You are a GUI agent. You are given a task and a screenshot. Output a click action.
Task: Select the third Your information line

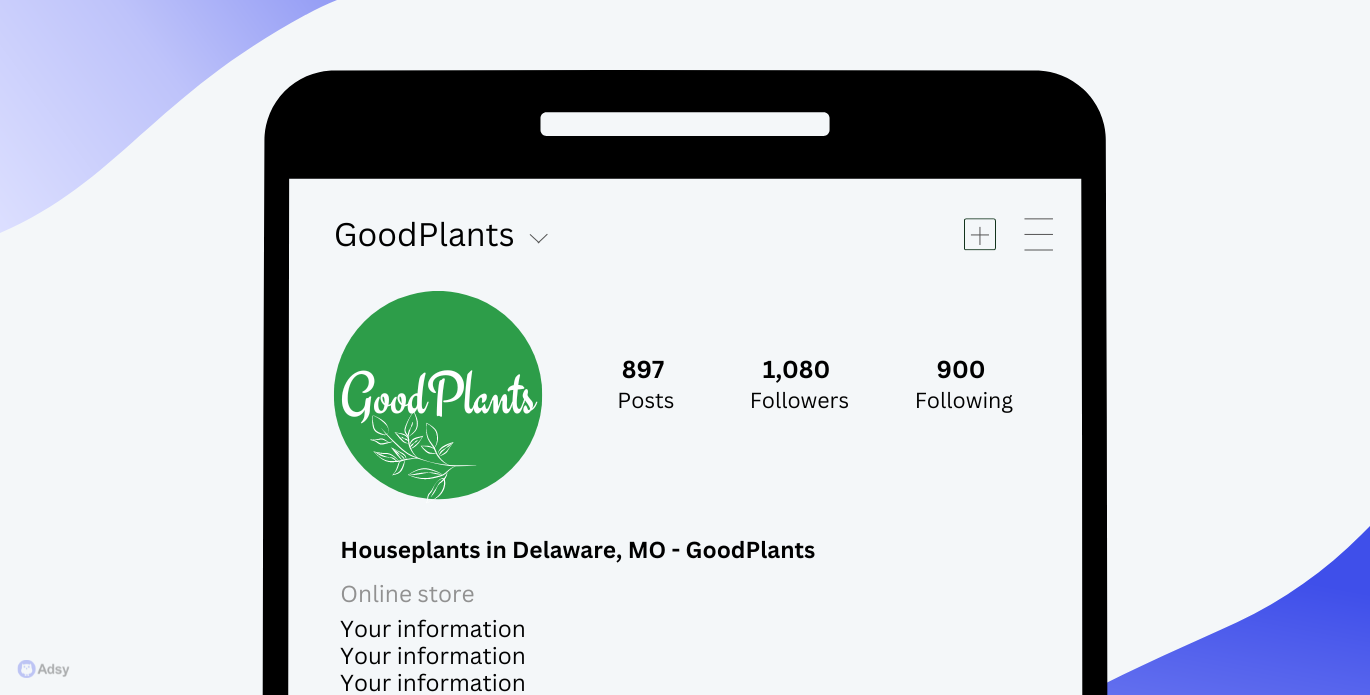(x=433, y=683)
